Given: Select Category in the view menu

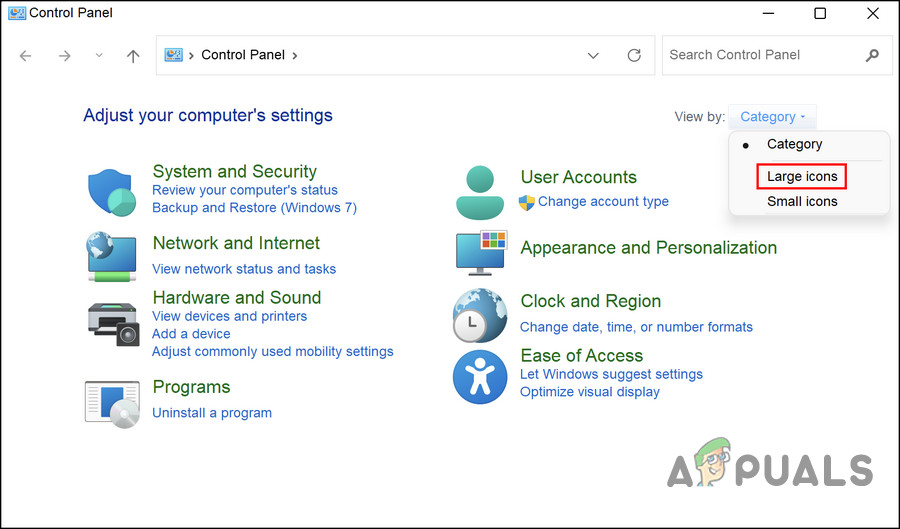Looking at the screenshot, I should coord(794,144).
